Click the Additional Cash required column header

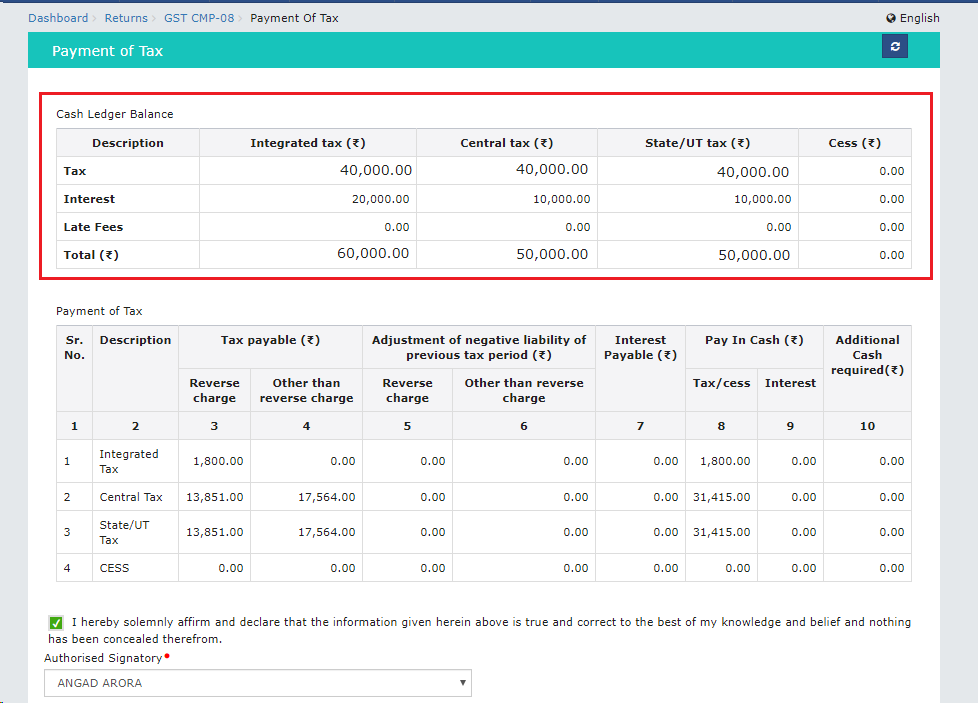coord(867,355)
